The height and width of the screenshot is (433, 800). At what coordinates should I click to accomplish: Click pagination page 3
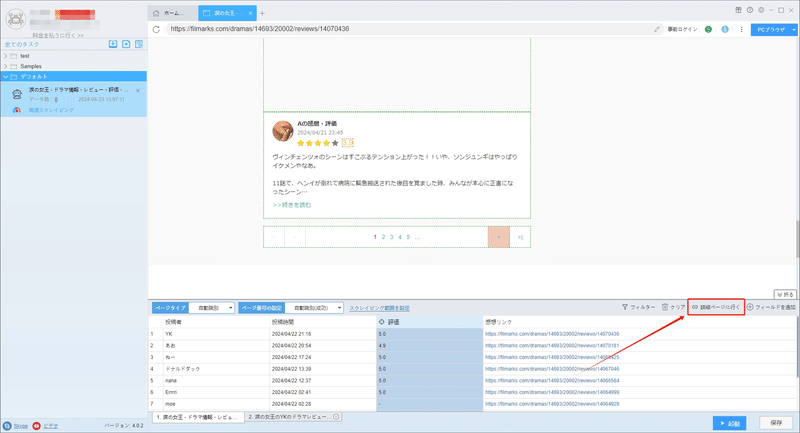point(391,237)
